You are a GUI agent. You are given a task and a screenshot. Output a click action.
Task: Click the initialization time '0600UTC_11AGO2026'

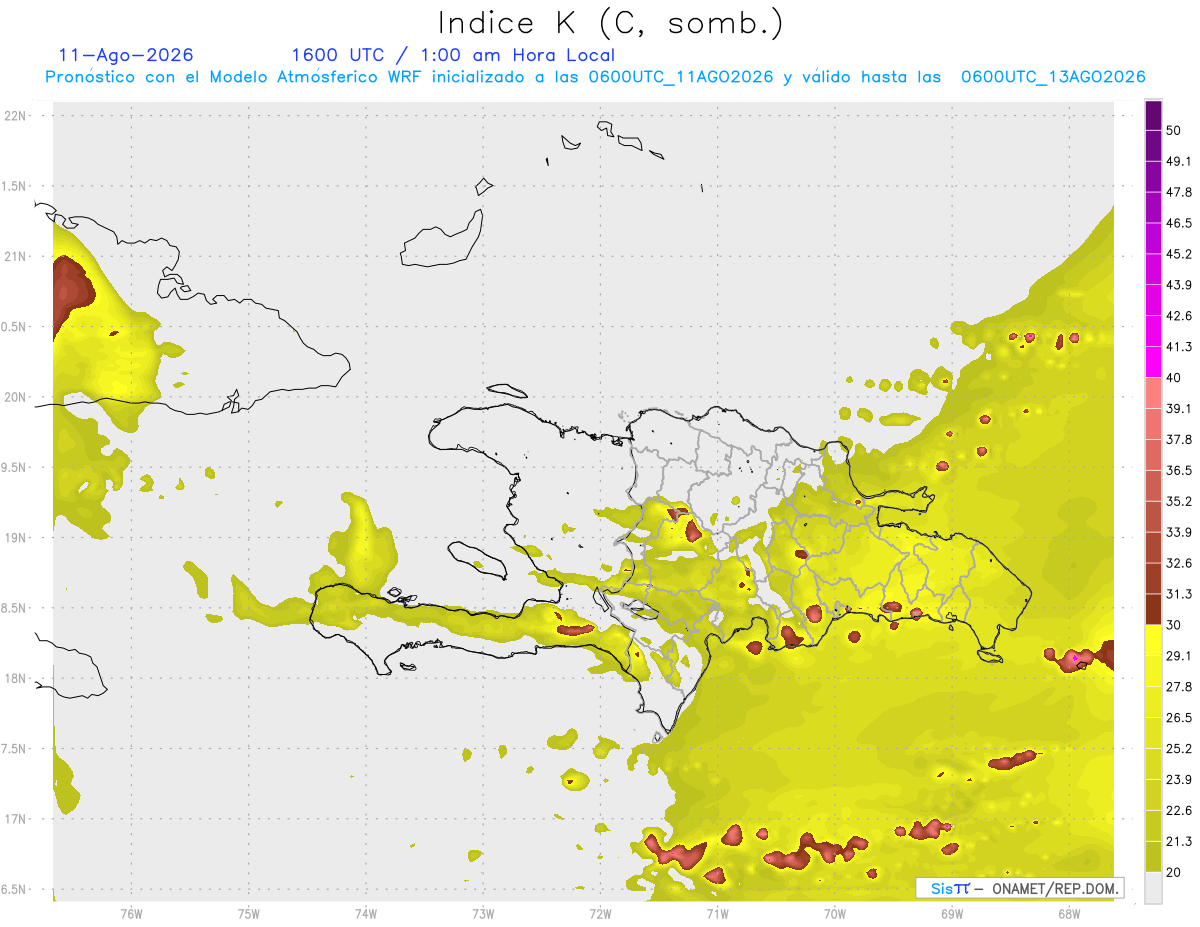681,77
